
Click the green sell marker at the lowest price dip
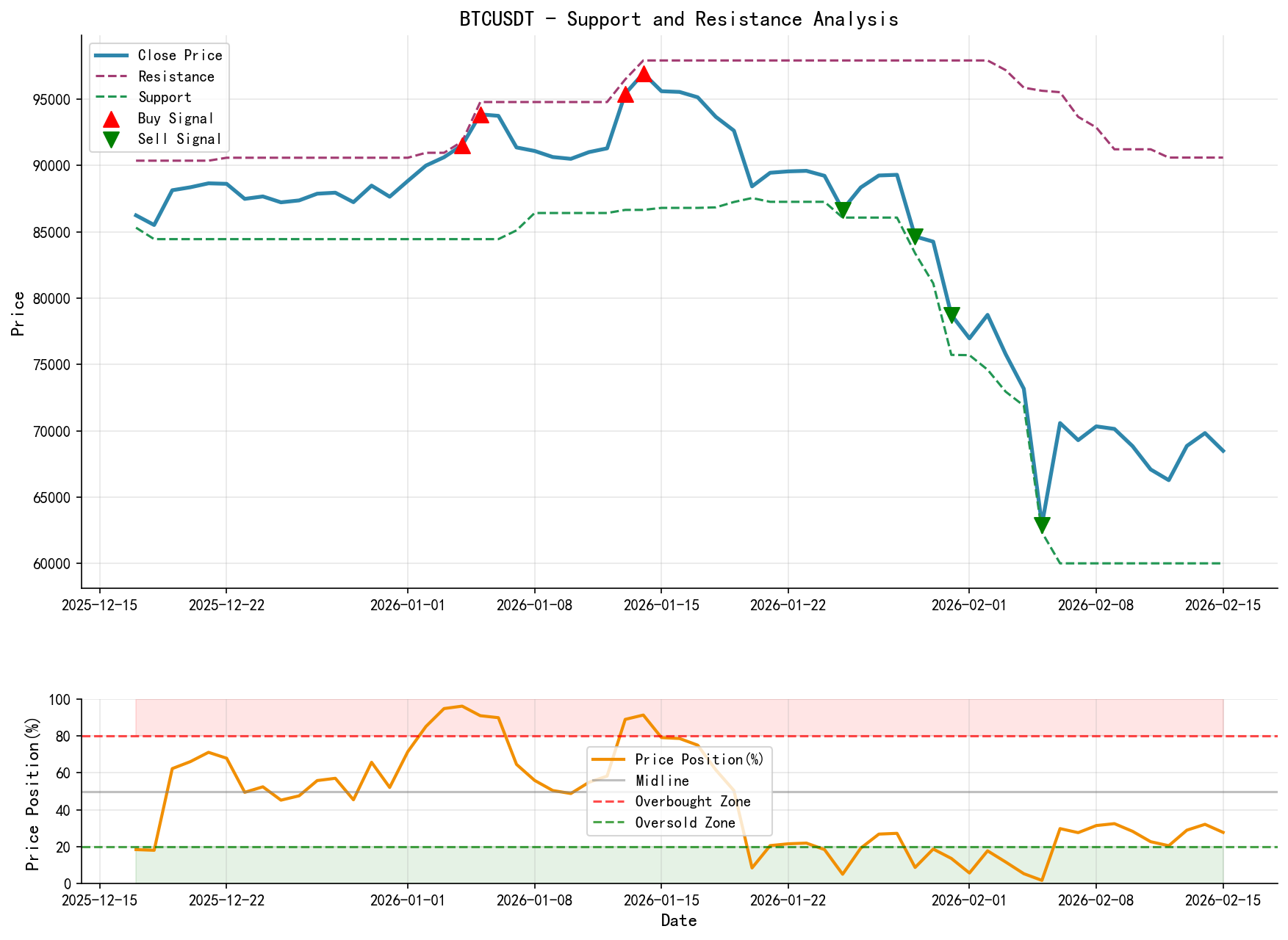1043,523
